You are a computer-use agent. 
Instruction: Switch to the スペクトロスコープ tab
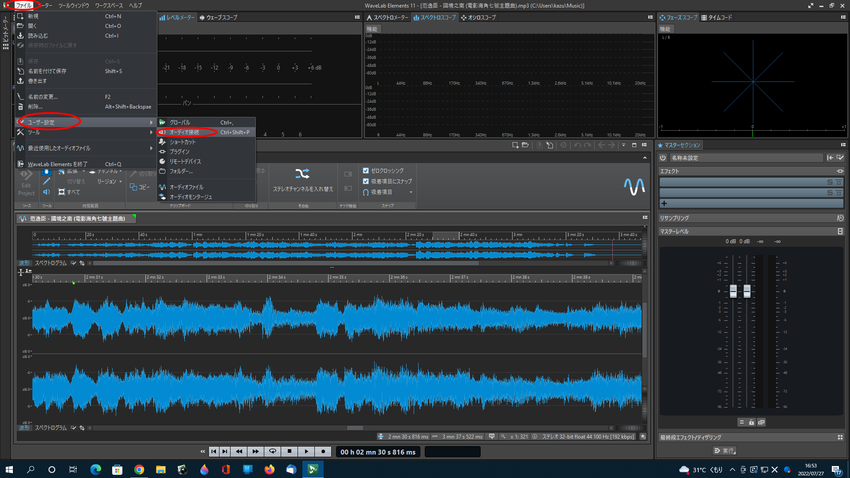coord(434,17)
